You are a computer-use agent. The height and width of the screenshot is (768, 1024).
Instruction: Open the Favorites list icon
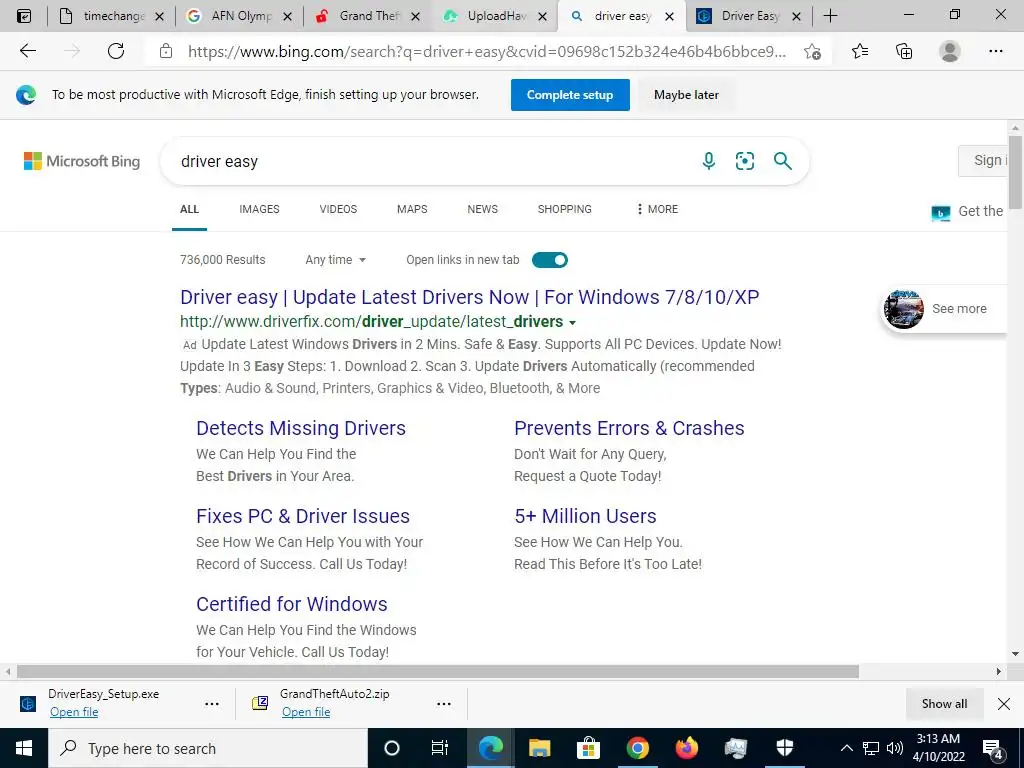(x=860, y=51)
